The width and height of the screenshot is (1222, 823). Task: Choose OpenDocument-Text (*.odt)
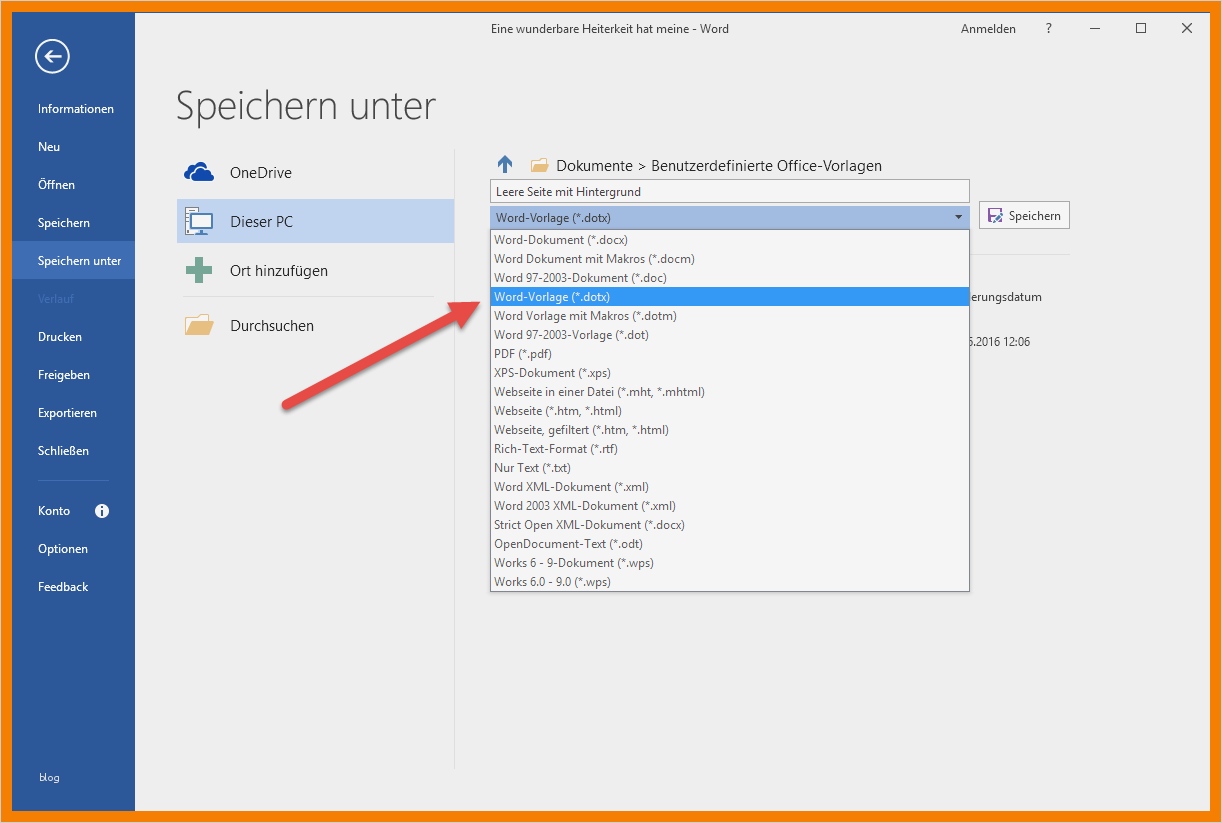pyautogui.click(x=729, y=544)
